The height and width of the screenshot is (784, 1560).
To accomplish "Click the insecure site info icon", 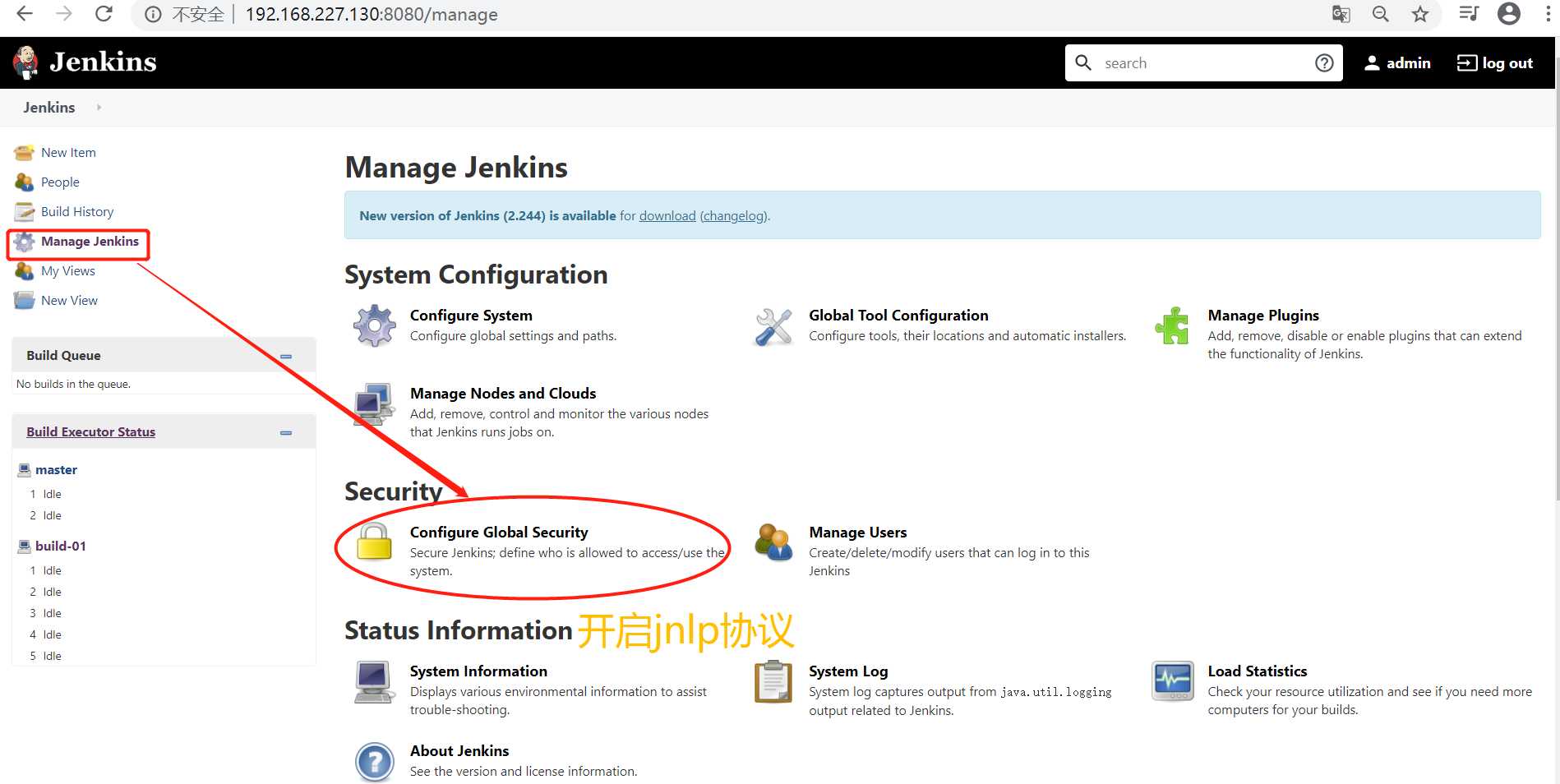I will pos(153,14).
